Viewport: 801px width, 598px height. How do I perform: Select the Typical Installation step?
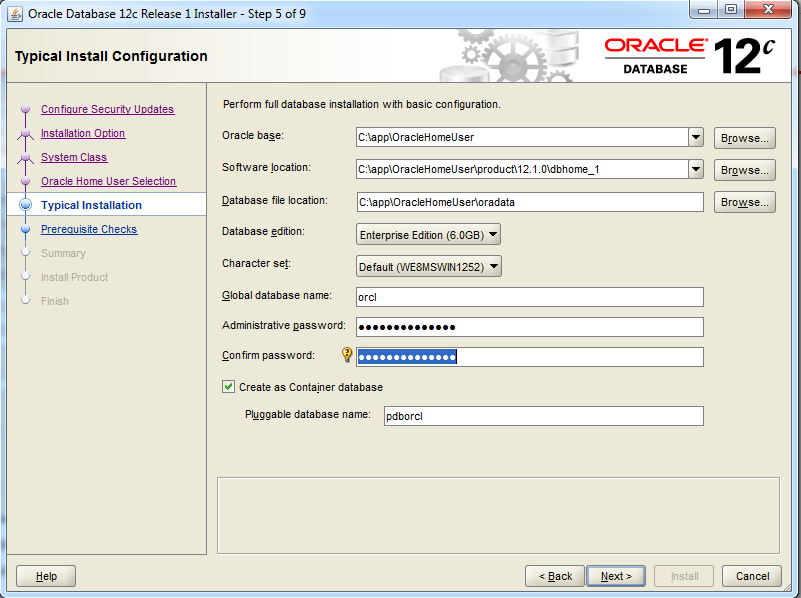click(x=91, y=205)
